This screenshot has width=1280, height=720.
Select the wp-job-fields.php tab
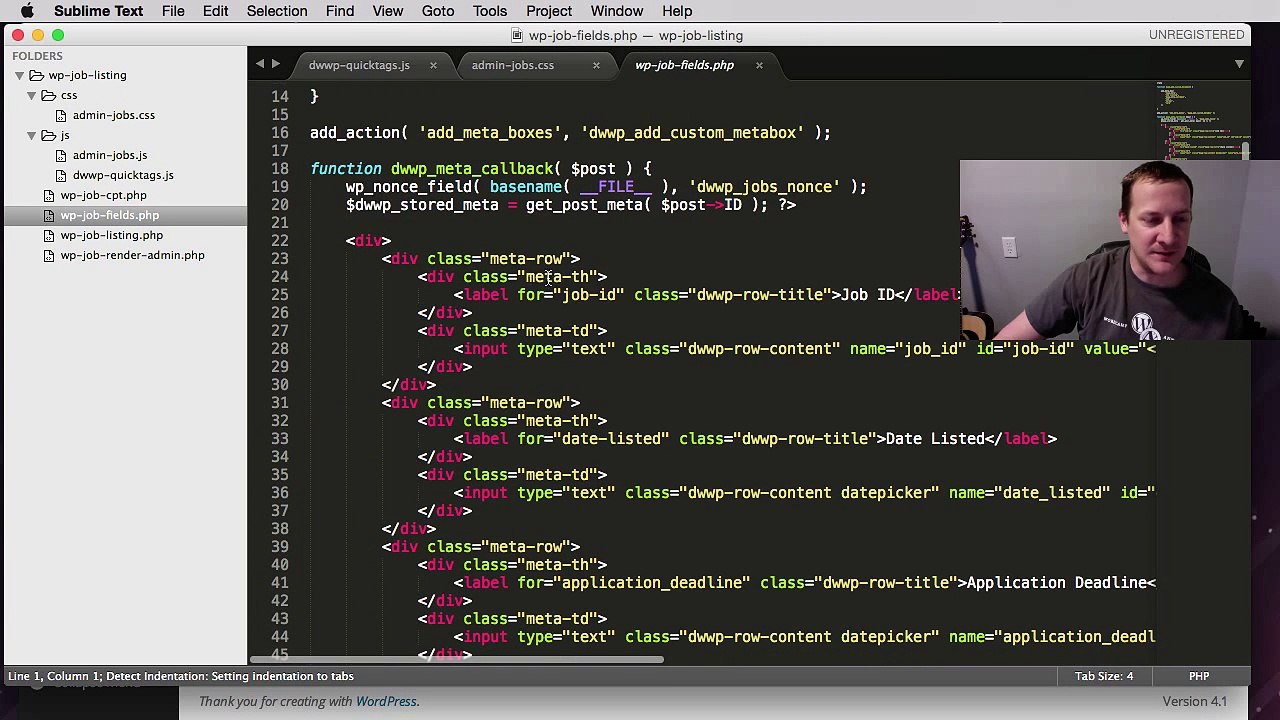tap(684, 65)
